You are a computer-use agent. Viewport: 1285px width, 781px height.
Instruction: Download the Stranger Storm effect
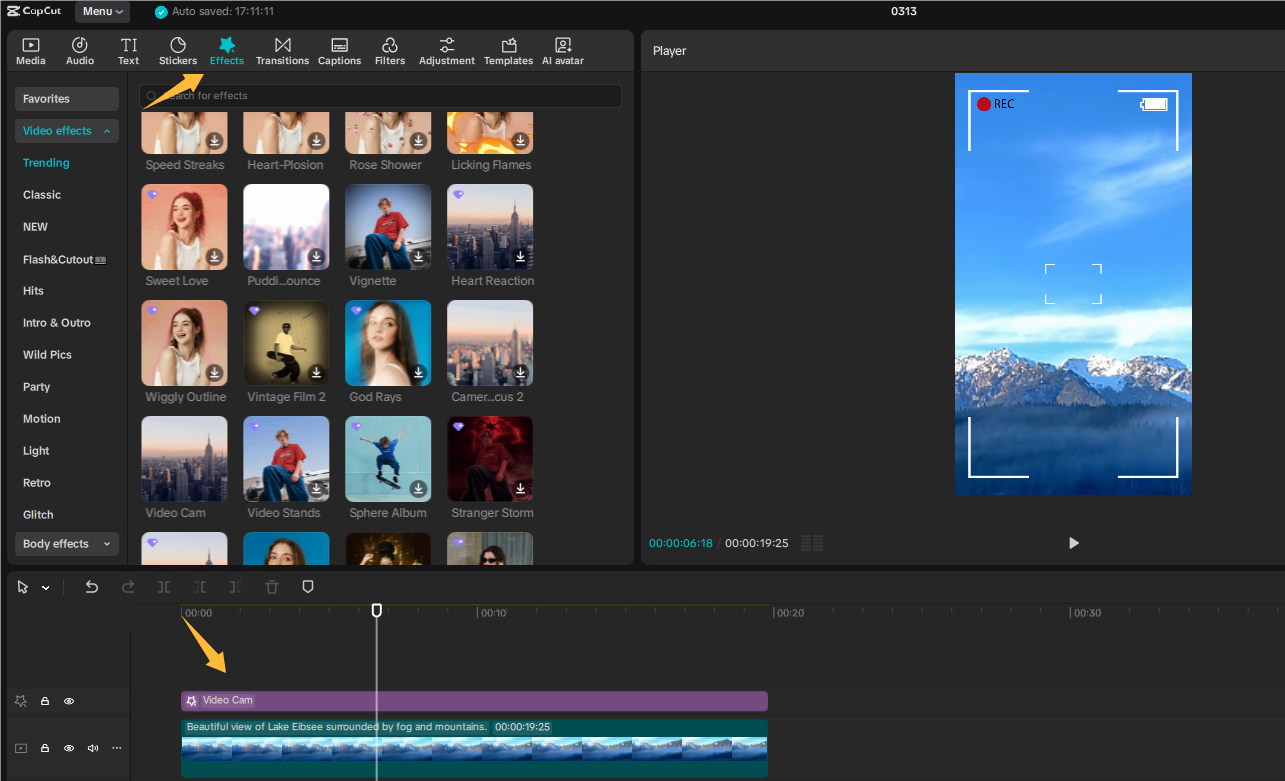pos(520,488)
